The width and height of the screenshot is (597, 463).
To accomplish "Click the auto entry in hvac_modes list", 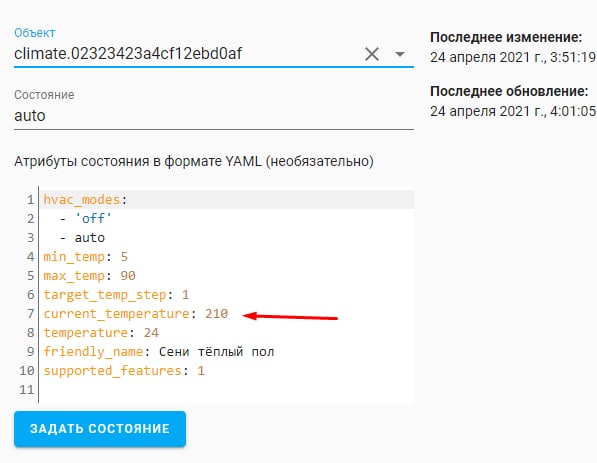I will (x=89, y=238).
